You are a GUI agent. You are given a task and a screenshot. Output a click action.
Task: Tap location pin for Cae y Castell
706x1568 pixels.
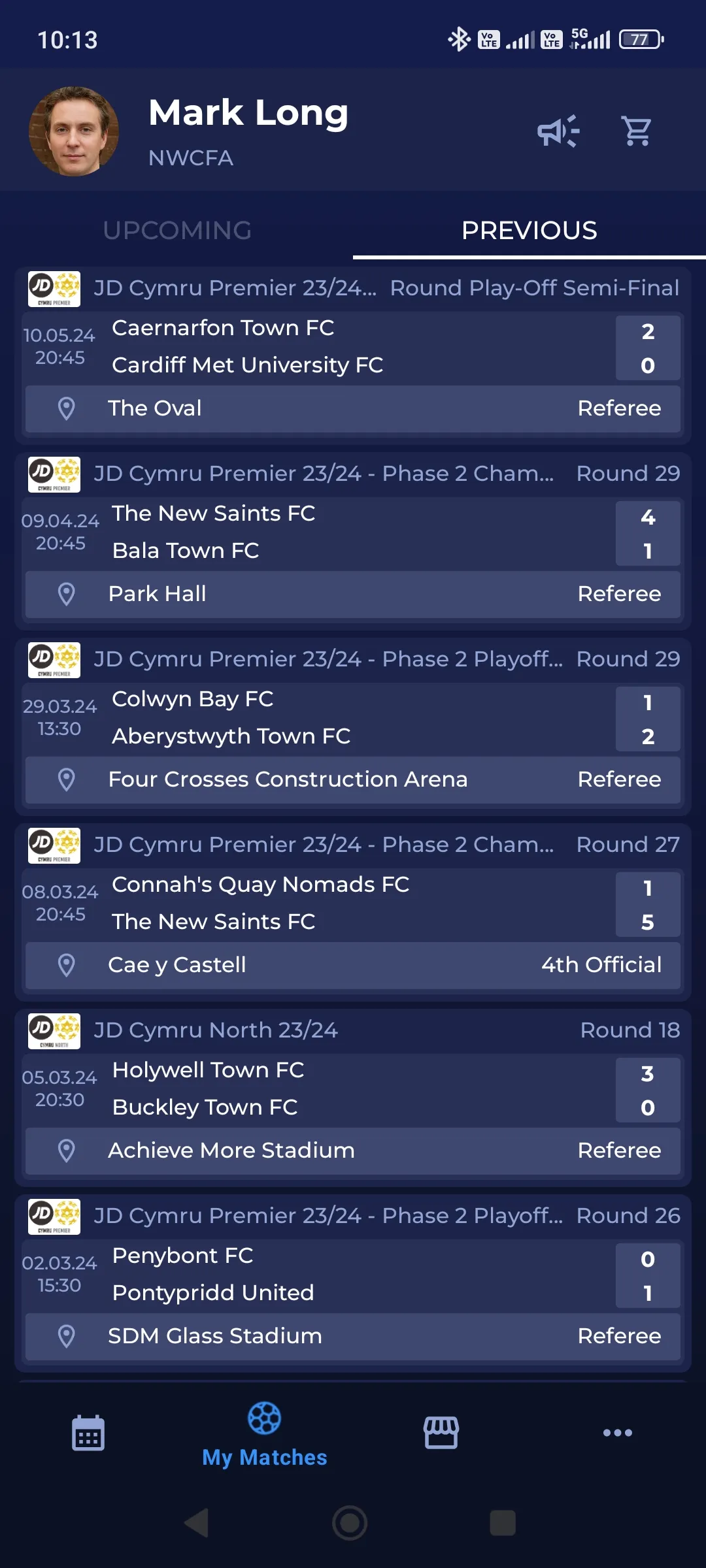click(x=66, y=965)
